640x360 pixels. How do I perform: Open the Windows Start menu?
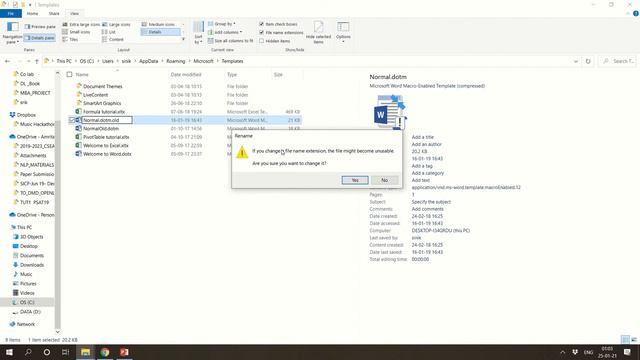point(9,352)
